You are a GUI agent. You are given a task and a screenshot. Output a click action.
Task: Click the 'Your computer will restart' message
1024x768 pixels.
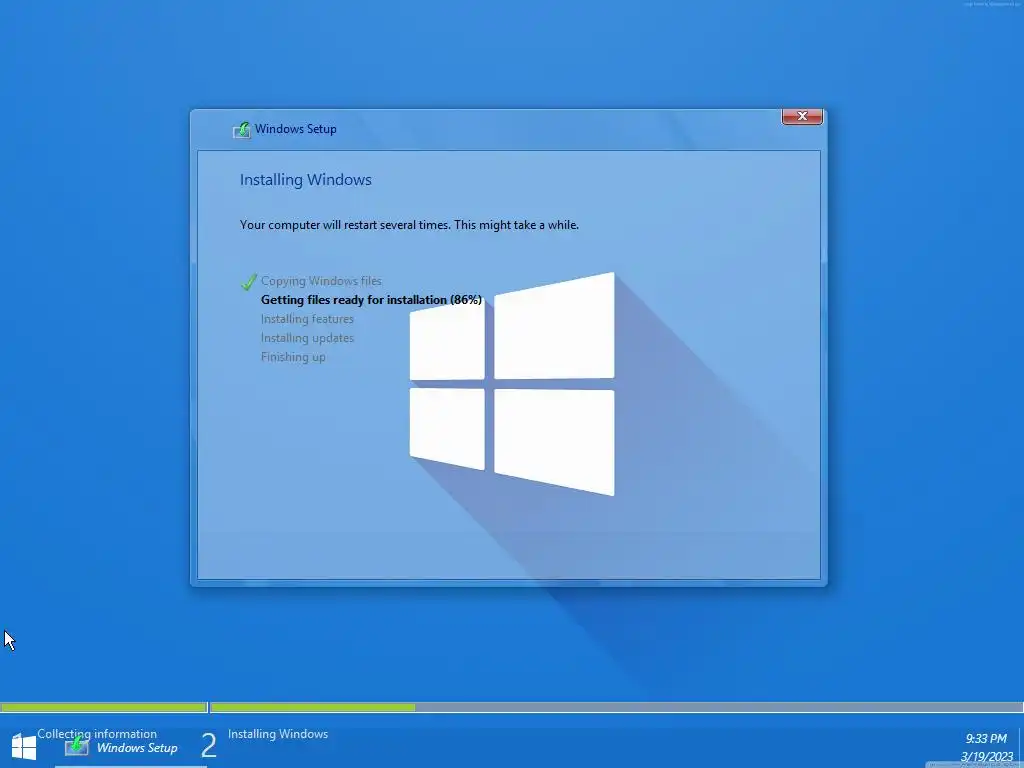[409, 225]
